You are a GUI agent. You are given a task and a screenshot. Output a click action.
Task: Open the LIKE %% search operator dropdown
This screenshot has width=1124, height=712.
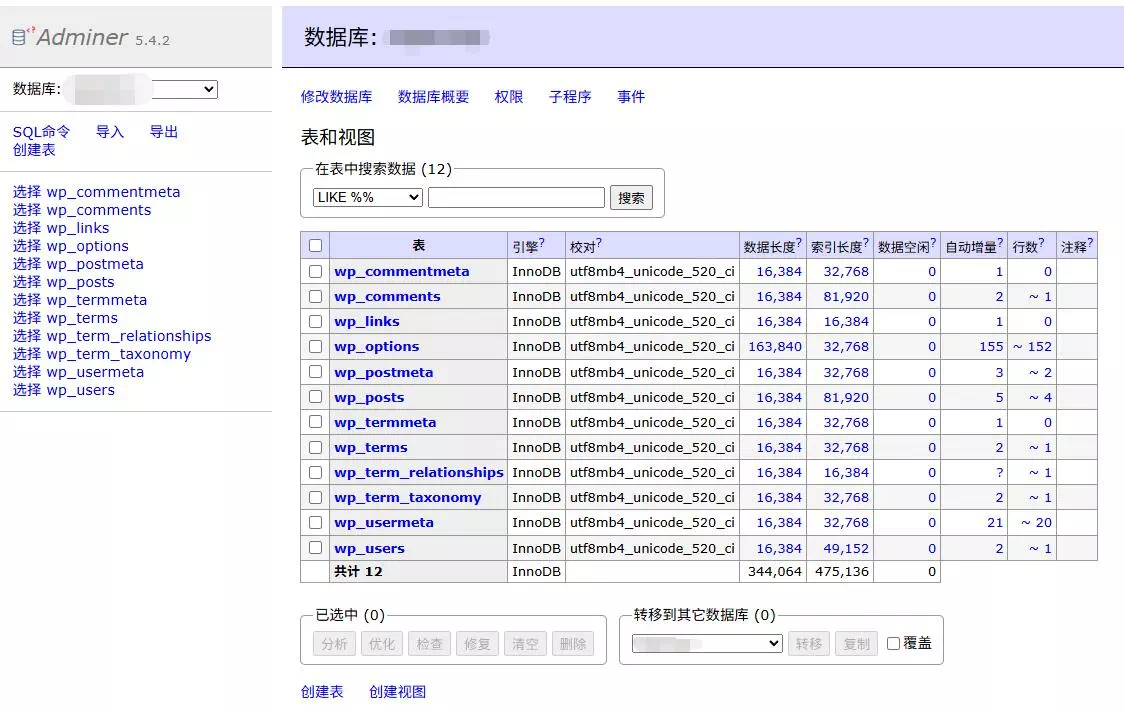(366, 197)
